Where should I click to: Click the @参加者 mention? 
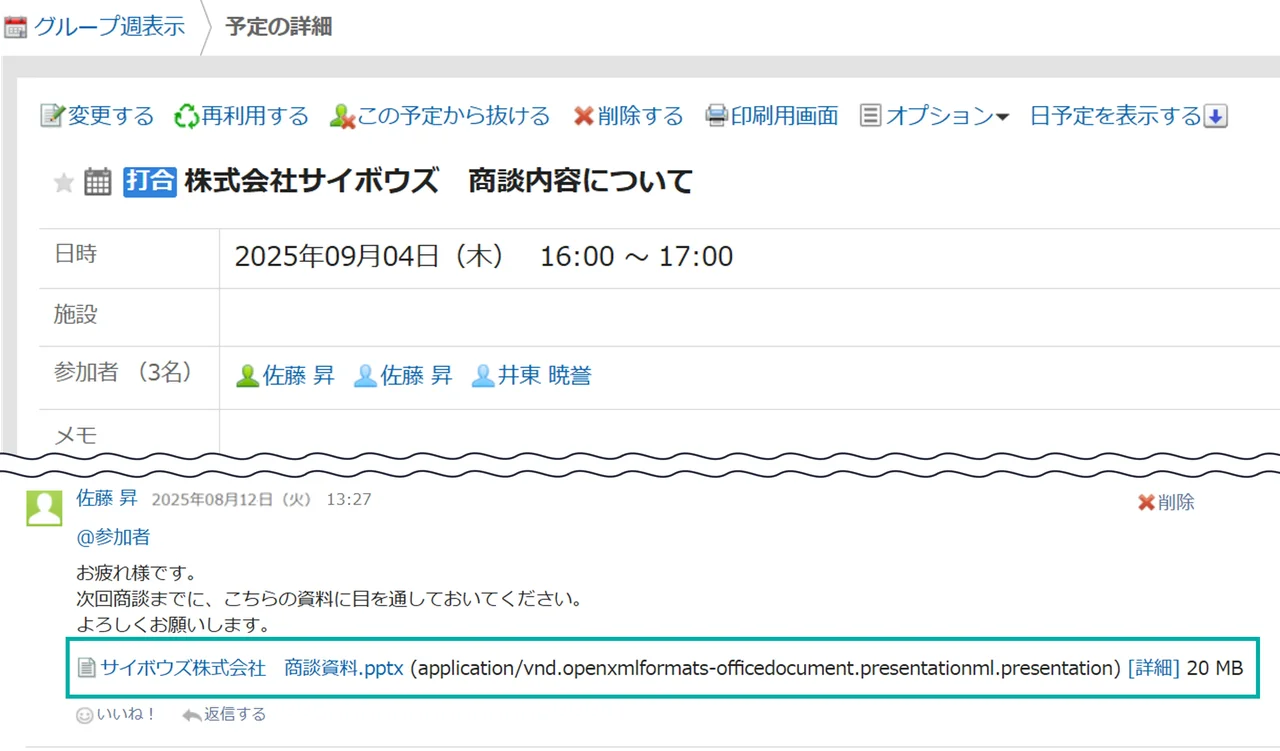point(113,537)
